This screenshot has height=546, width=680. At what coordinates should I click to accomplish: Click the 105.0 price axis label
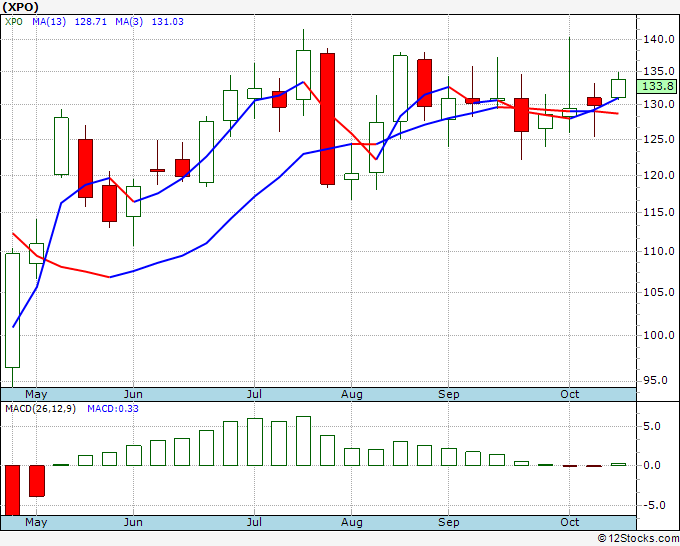[x=659, y=292]
